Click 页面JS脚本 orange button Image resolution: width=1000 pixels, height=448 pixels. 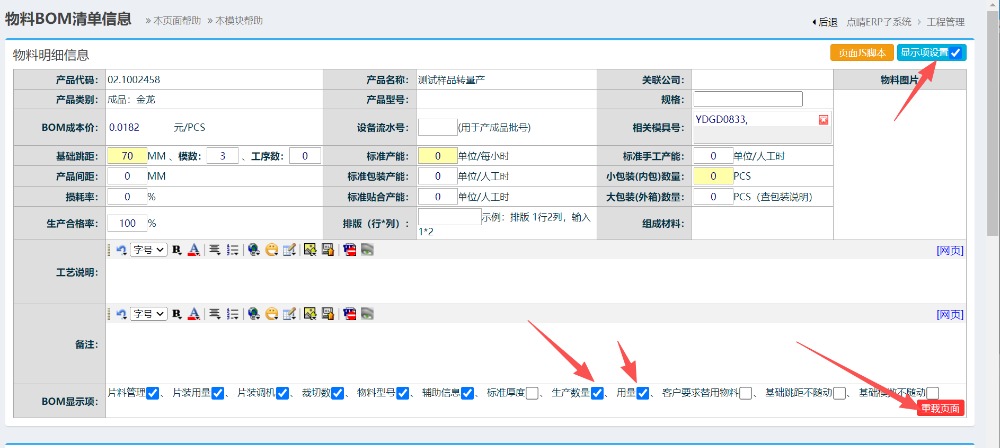[861, 53]
